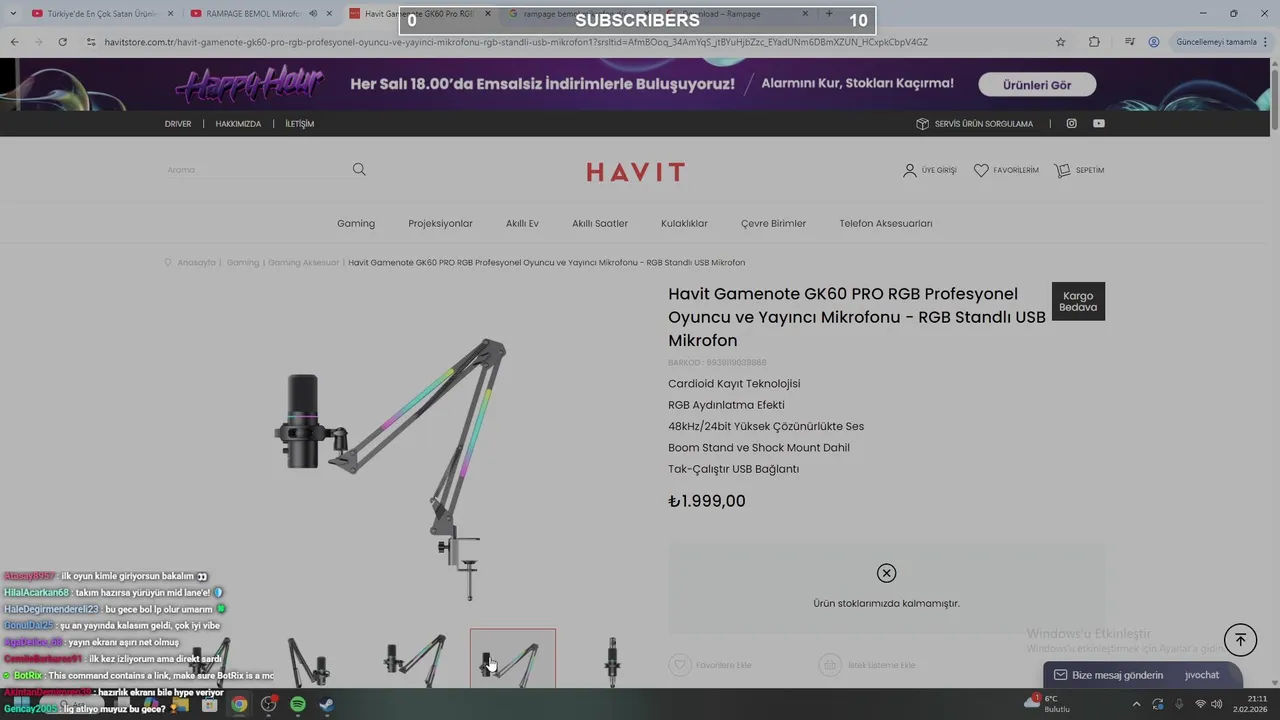Screen dimensions: 1280x720
Task: Open the DRIVER link
Action: (x=178, y=124)
